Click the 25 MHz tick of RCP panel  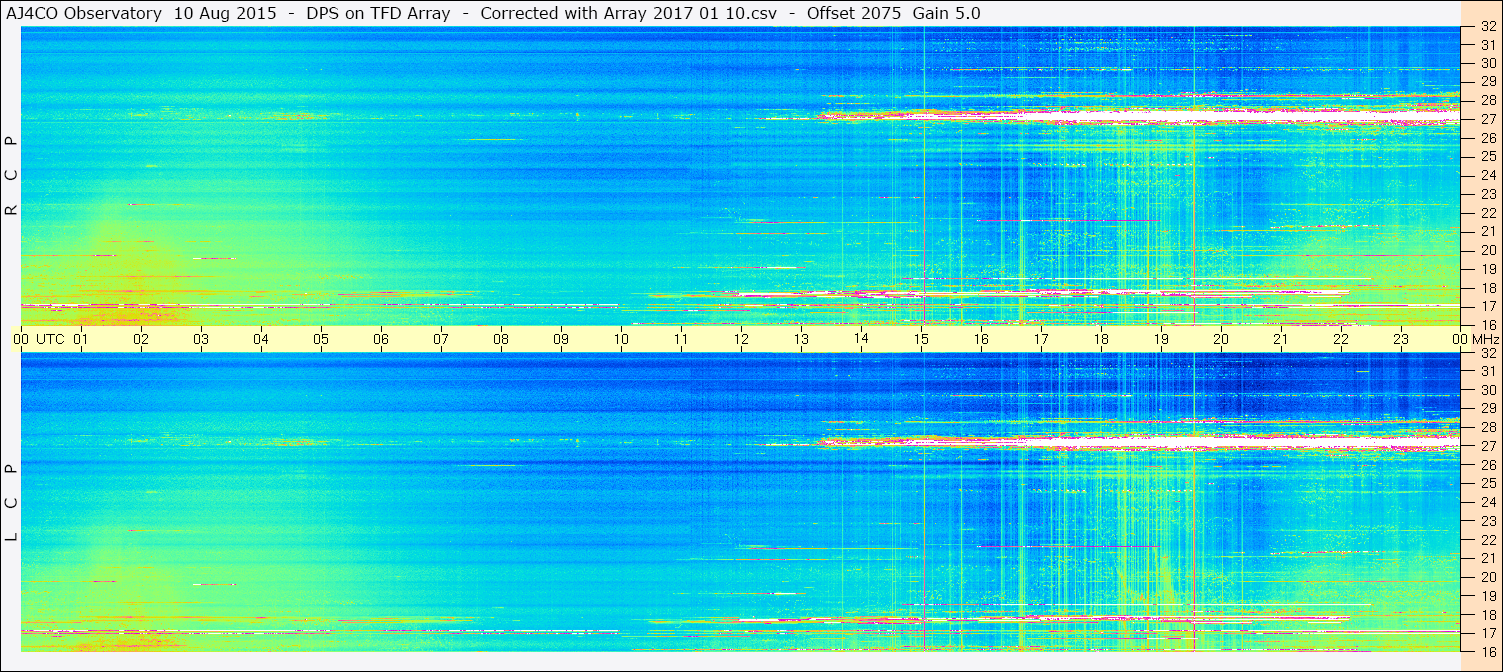click(1487, 156)
